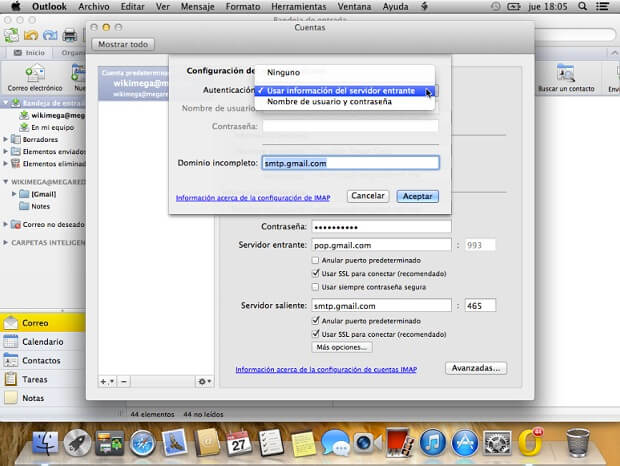Viewport: 620px width, 466px height.
Task: Open Notas view in navigation pane
Action: point(43,398)
